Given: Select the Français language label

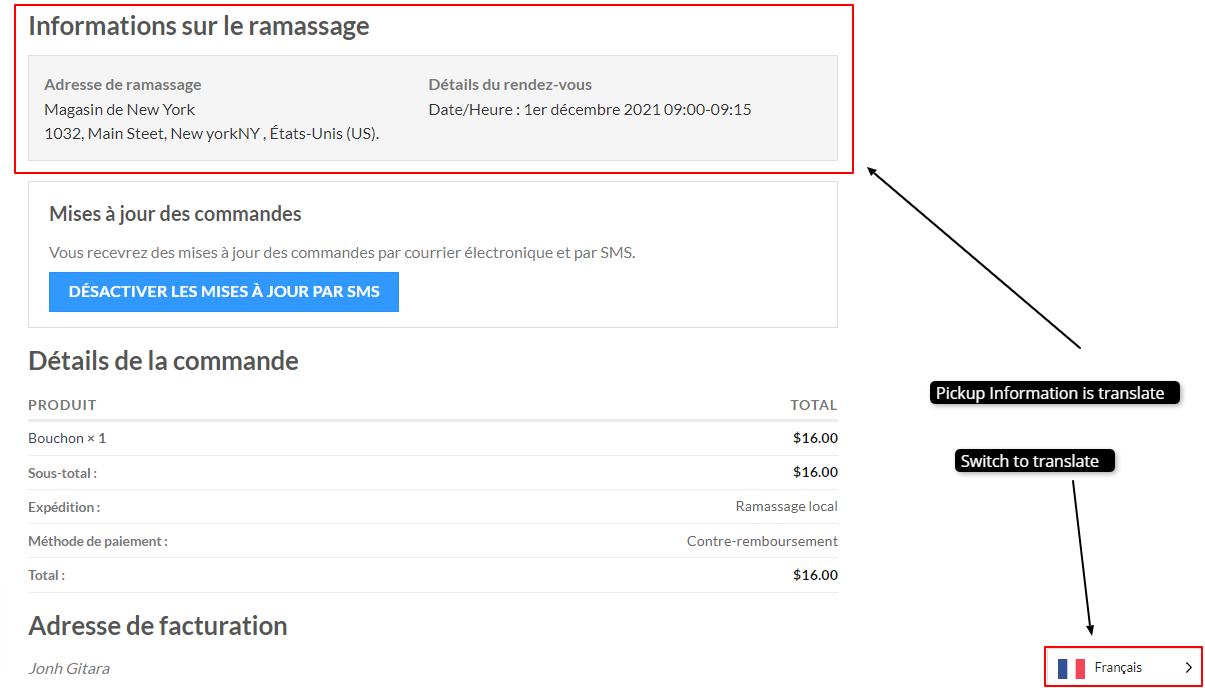Looking at the screenshot, I should (x=1118, y=667).
